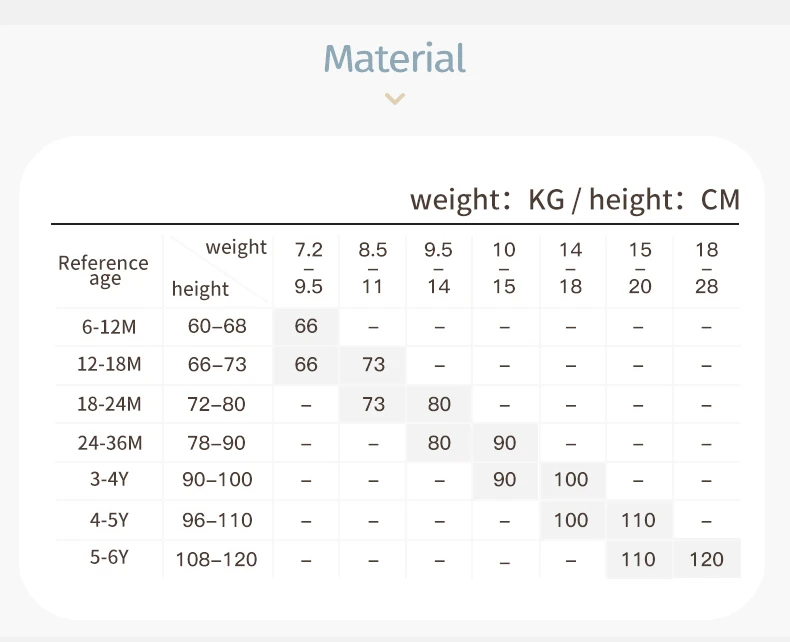The height and width of the screenshot is (642, 790).
Task: Select the 14–18 weight column header
Action: tap(570, 268)
